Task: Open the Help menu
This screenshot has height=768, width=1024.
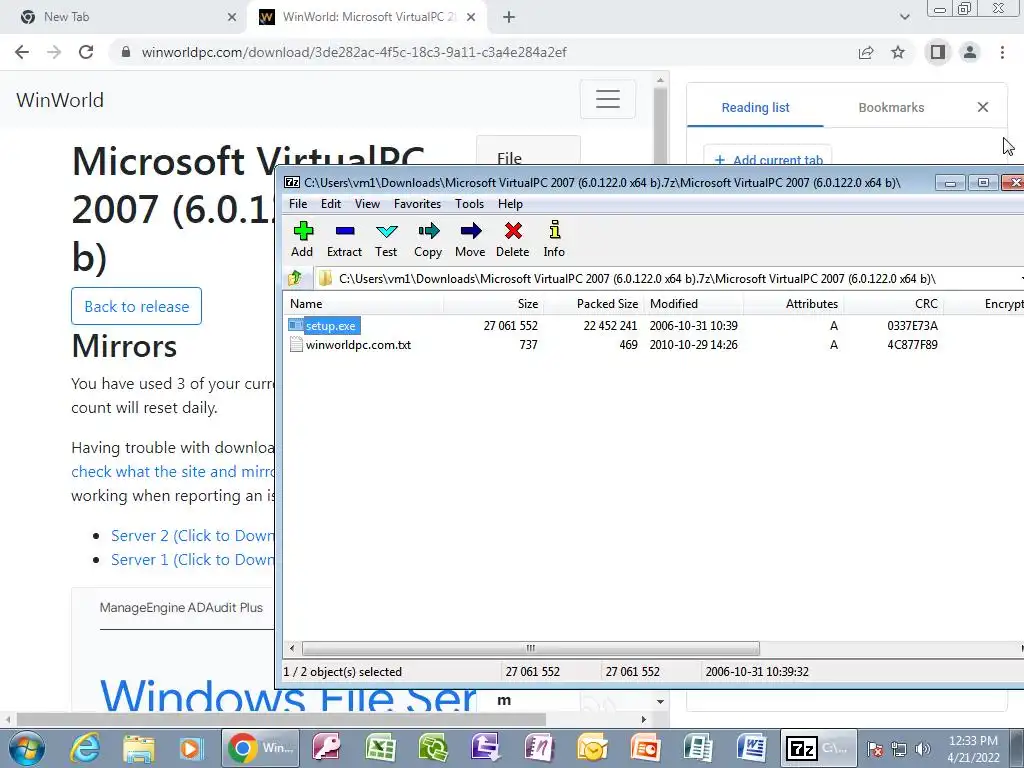Action: coord(510,204)
